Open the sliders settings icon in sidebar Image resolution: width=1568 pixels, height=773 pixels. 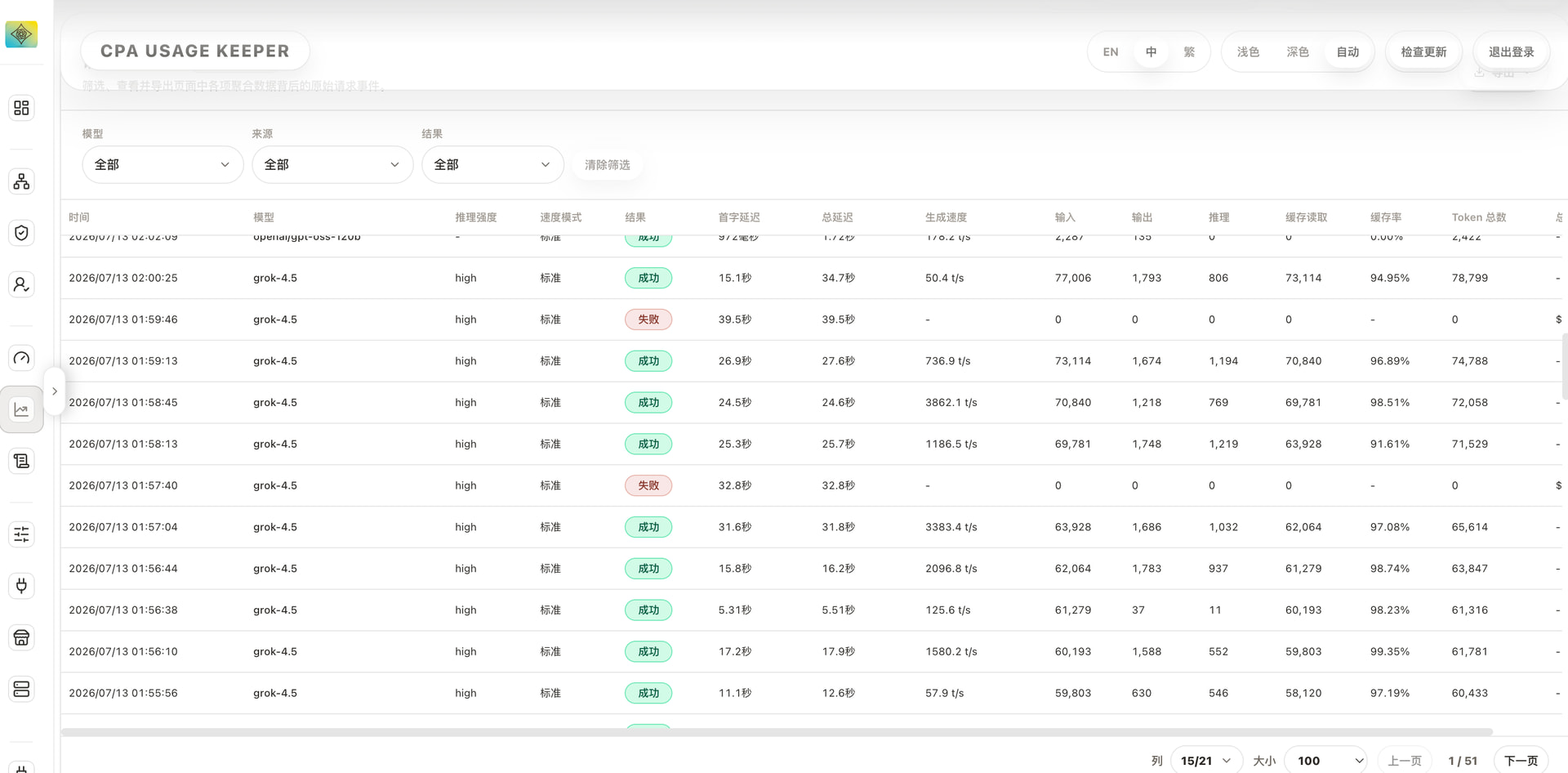click(21, 534)
